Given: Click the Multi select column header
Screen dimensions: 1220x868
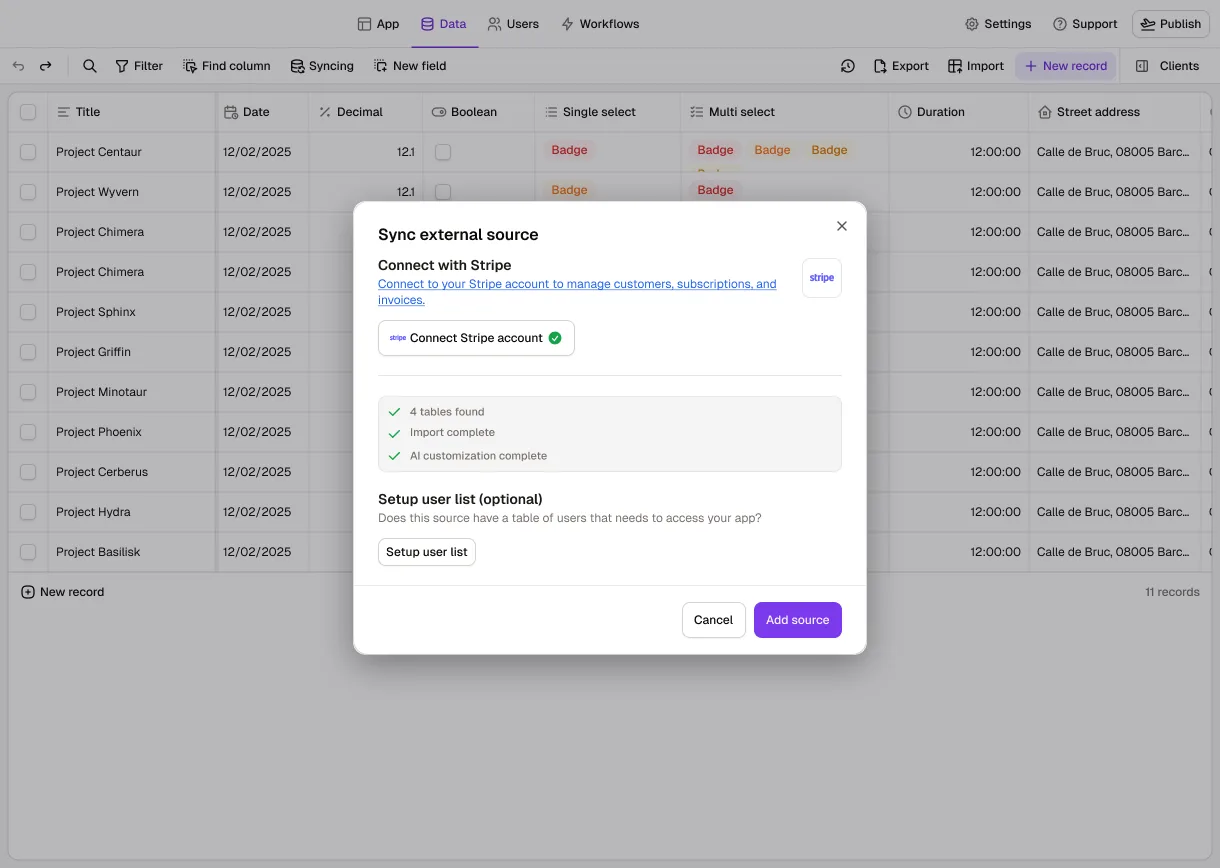Looking at the screenshot, I should [785, 112].
